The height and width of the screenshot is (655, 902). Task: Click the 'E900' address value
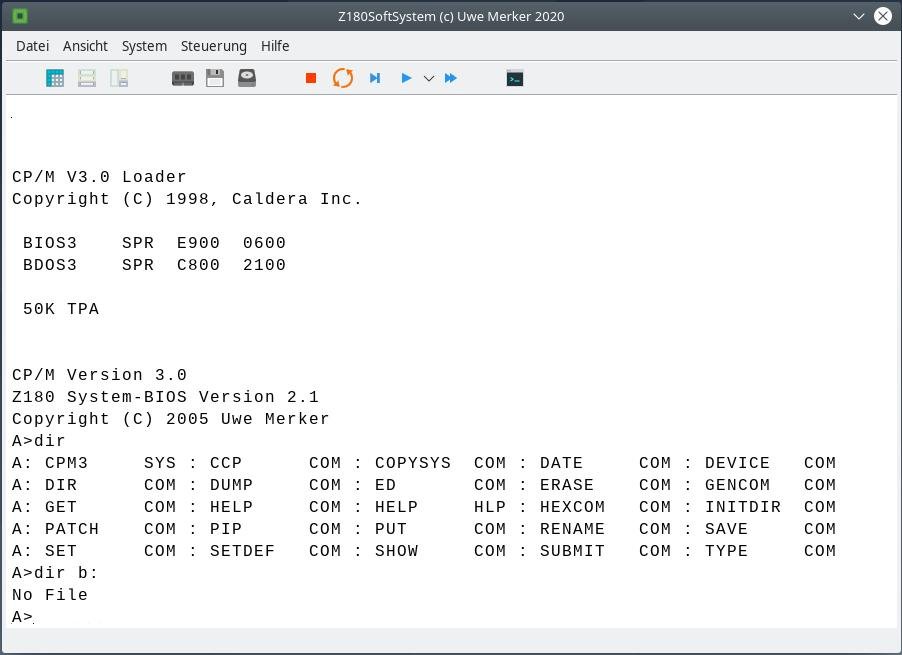pyautogui.click(x=198, y=243)
